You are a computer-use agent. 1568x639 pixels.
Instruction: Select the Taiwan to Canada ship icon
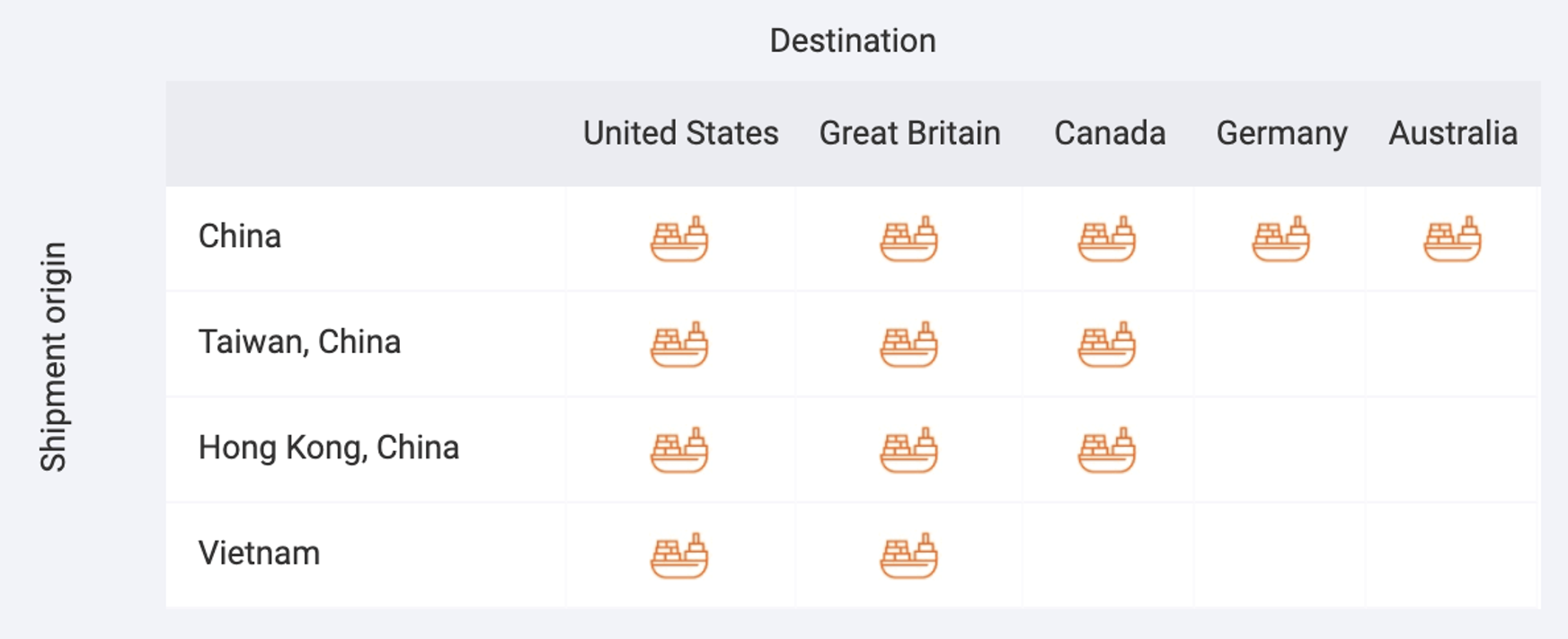click(1107, 344)
